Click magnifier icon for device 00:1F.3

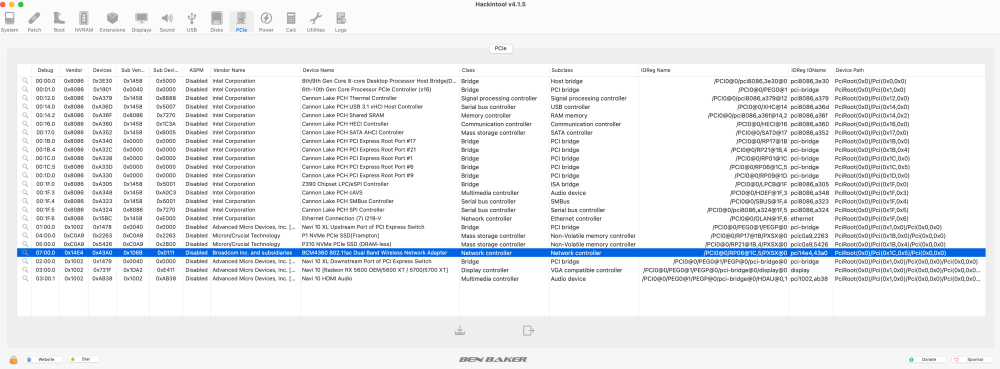(x=25, y=192)
